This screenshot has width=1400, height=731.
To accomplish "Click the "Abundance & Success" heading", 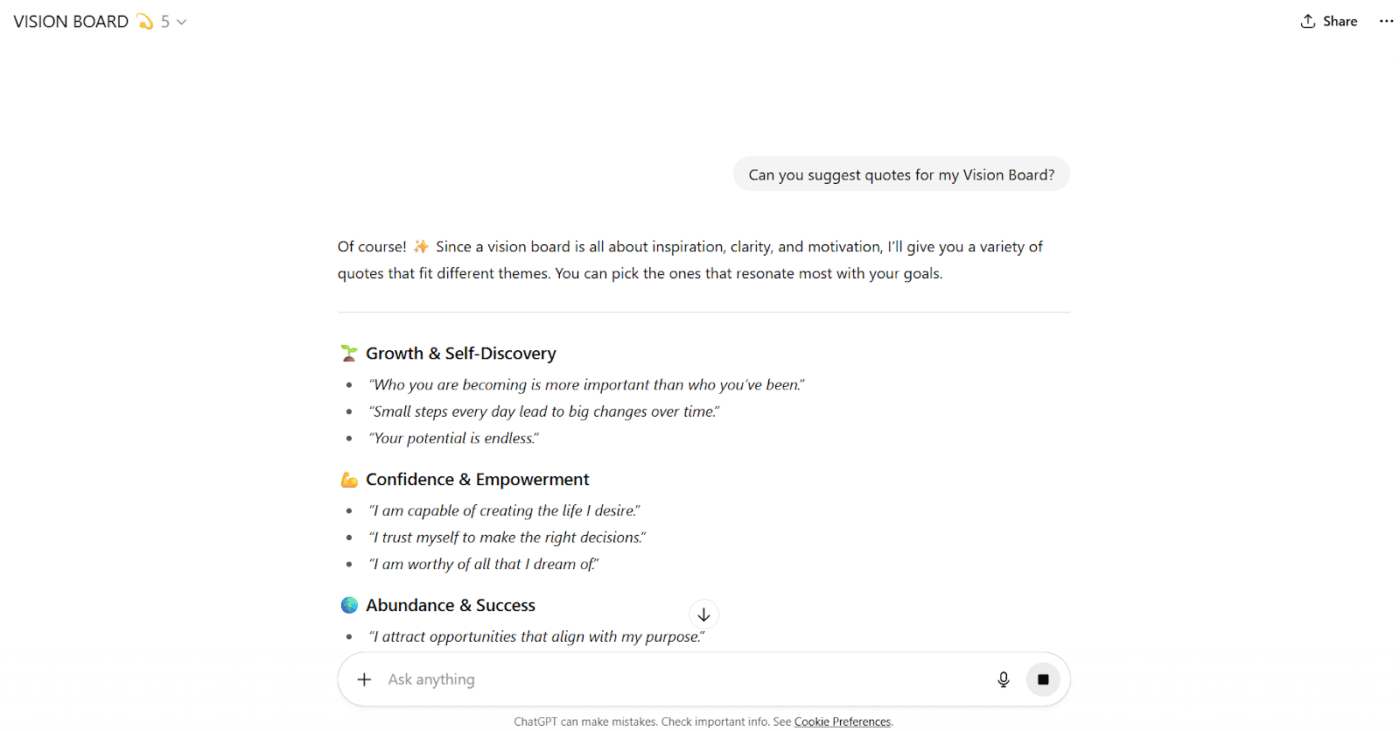I will [x=450, y=605].
